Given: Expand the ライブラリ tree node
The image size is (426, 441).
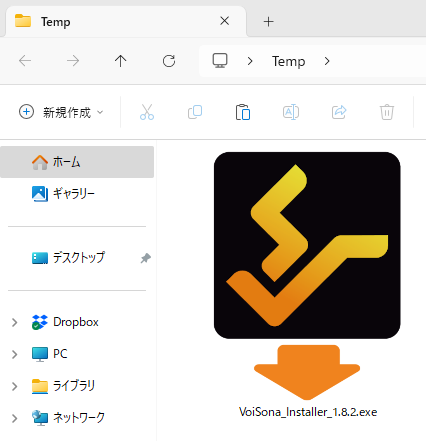Looking at the screenshot, I should (14, 386).
